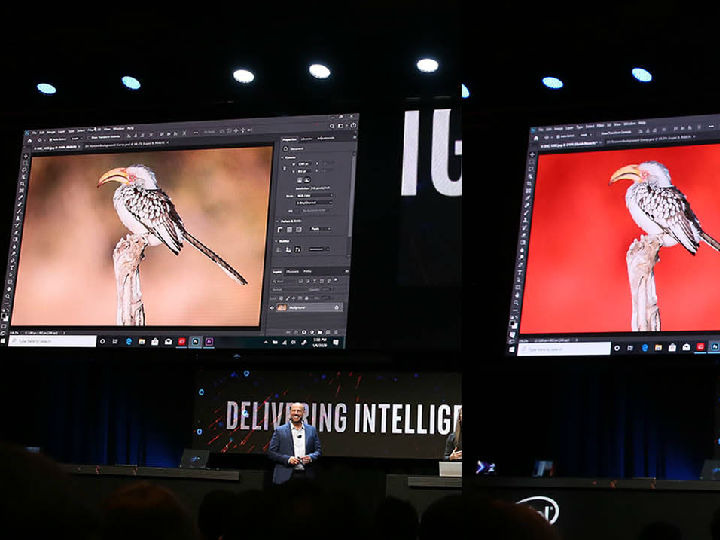Open the guide line style dropdown in Guides
720x540 pixels.
[319, 249]
